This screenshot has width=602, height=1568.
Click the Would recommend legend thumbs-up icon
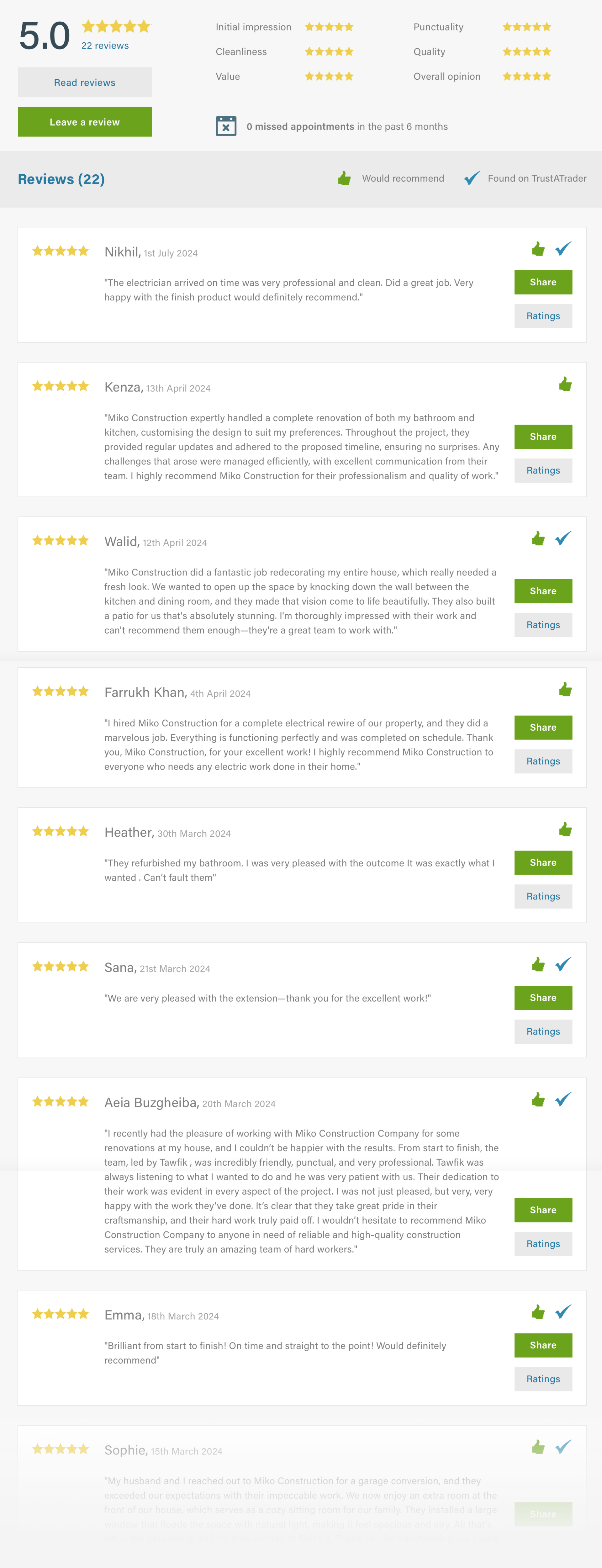pyautogui.click(x=345, y=178)
